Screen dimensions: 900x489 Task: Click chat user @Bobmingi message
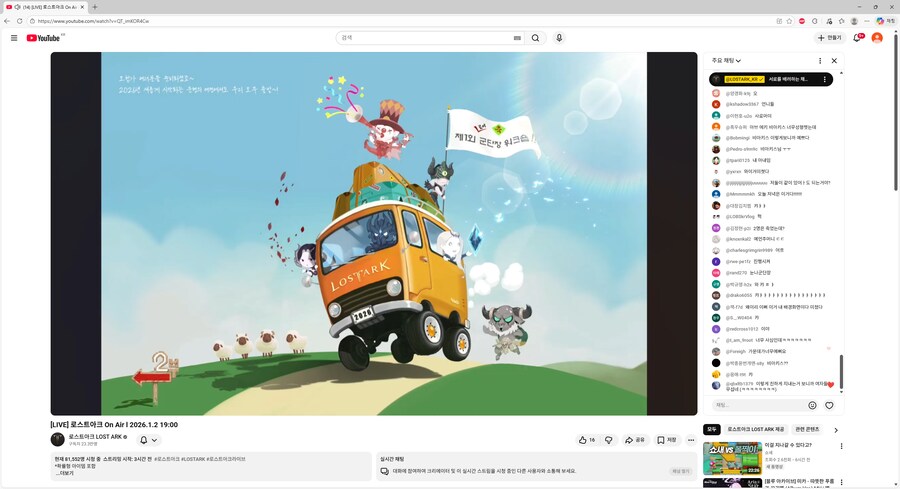[x=767, y=138]
